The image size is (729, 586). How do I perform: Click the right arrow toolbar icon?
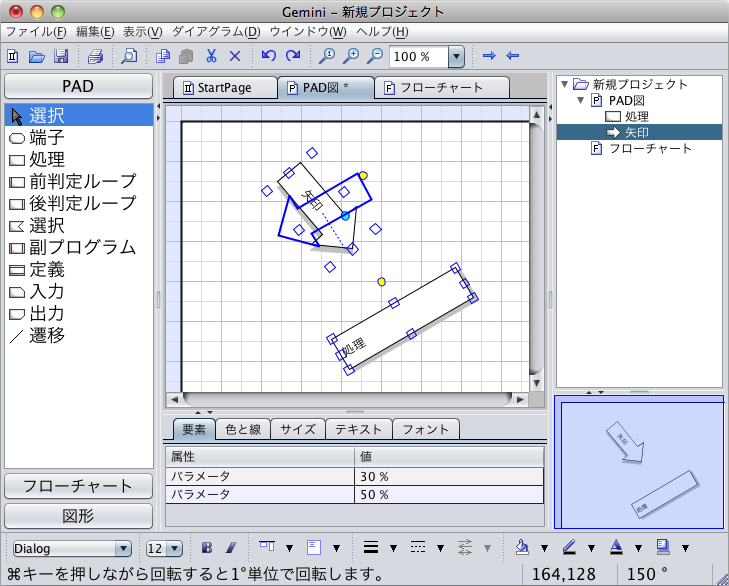489,56
